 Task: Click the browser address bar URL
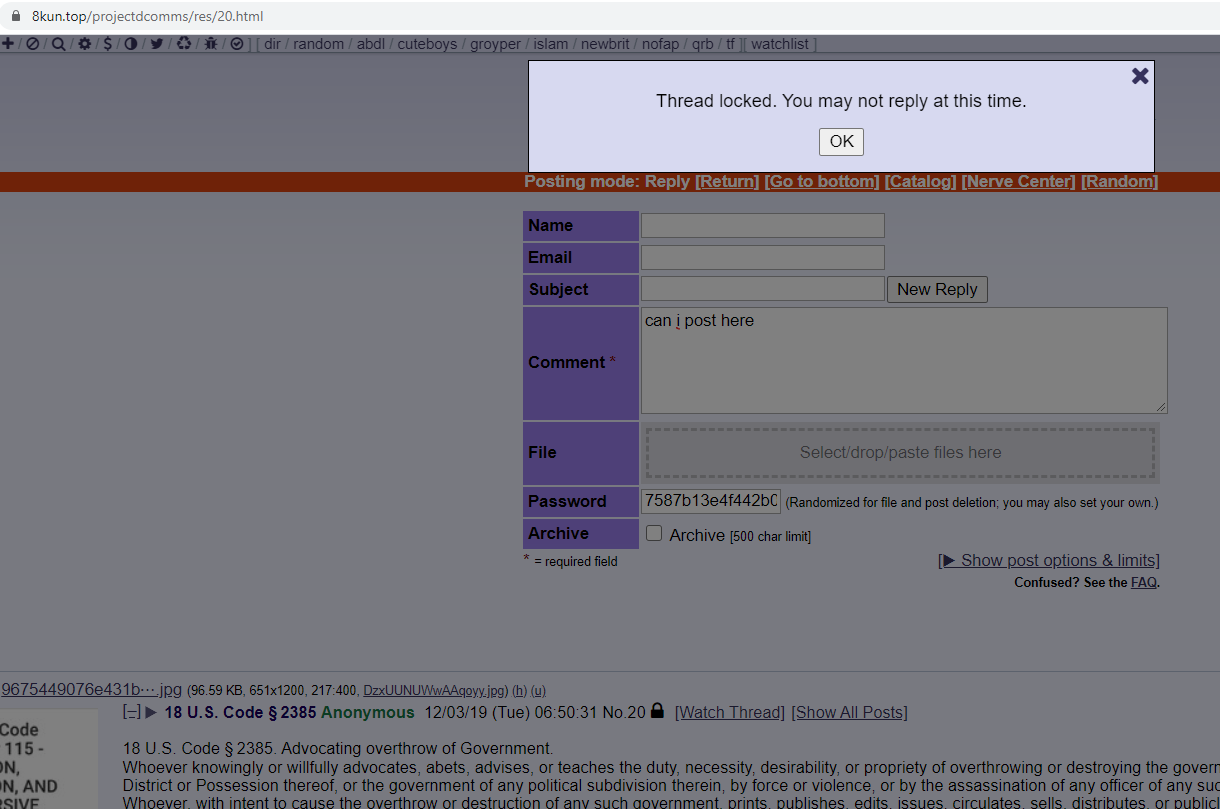click(147, 16)
